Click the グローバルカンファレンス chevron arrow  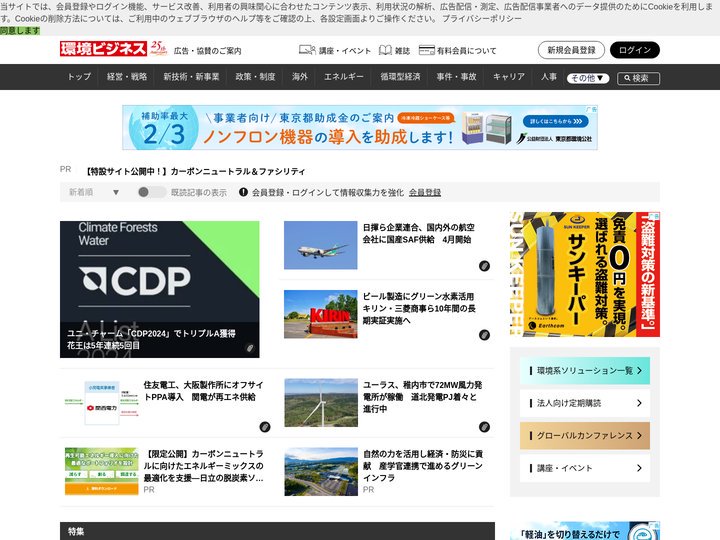pyautogui.click(x=640, y=435)
